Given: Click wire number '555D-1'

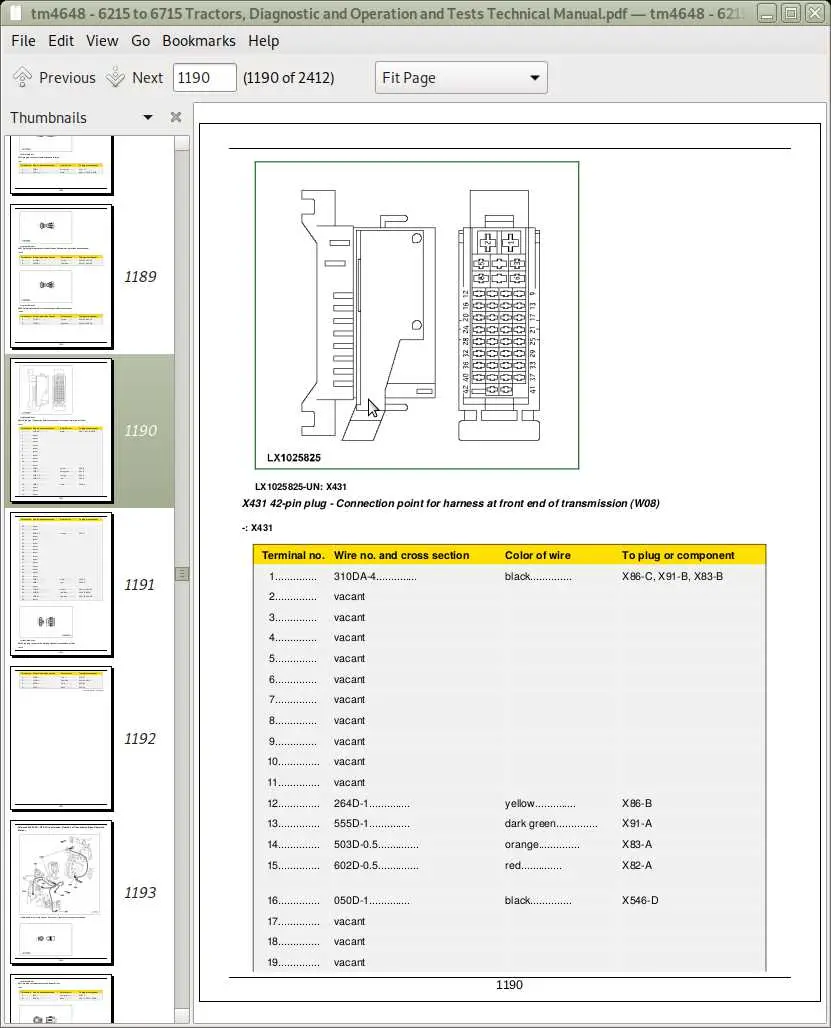Looking at the screenshot, I should (x=351, y=823).
